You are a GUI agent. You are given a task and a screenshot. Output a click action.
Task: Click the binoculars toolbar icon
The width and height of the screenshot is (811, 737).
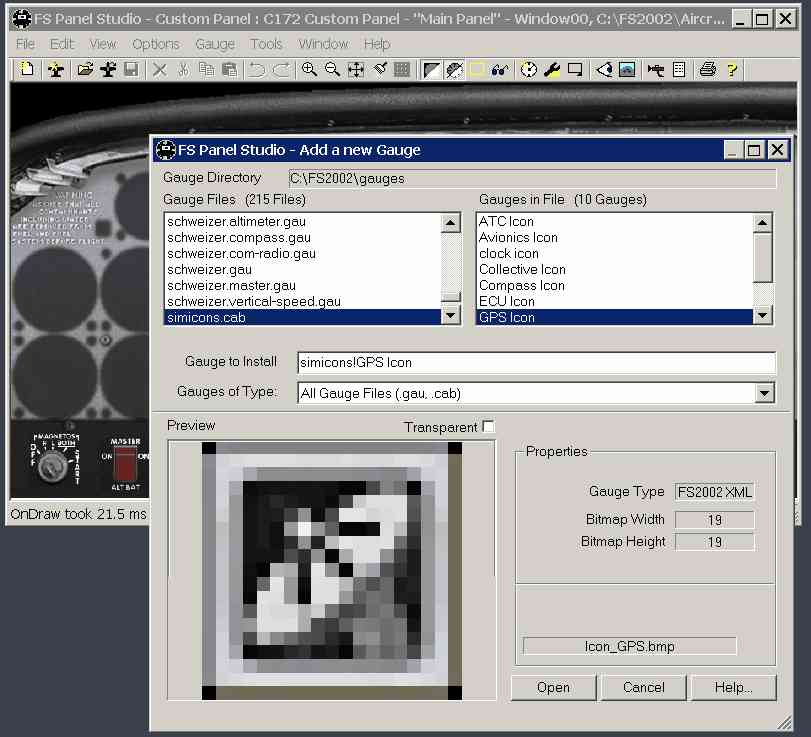(x=500, y=69)
